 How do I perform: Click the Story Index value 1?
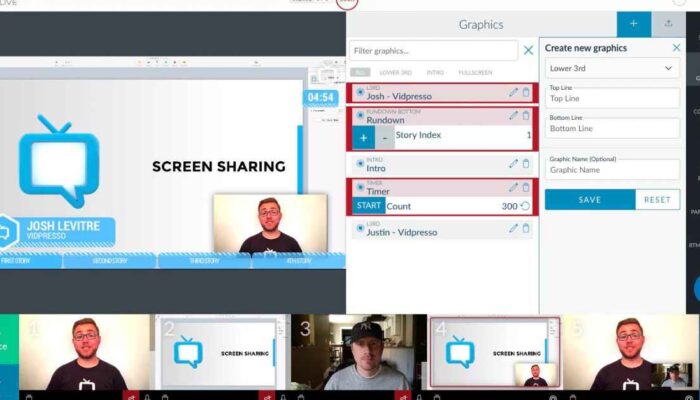(x=529, y=135)
